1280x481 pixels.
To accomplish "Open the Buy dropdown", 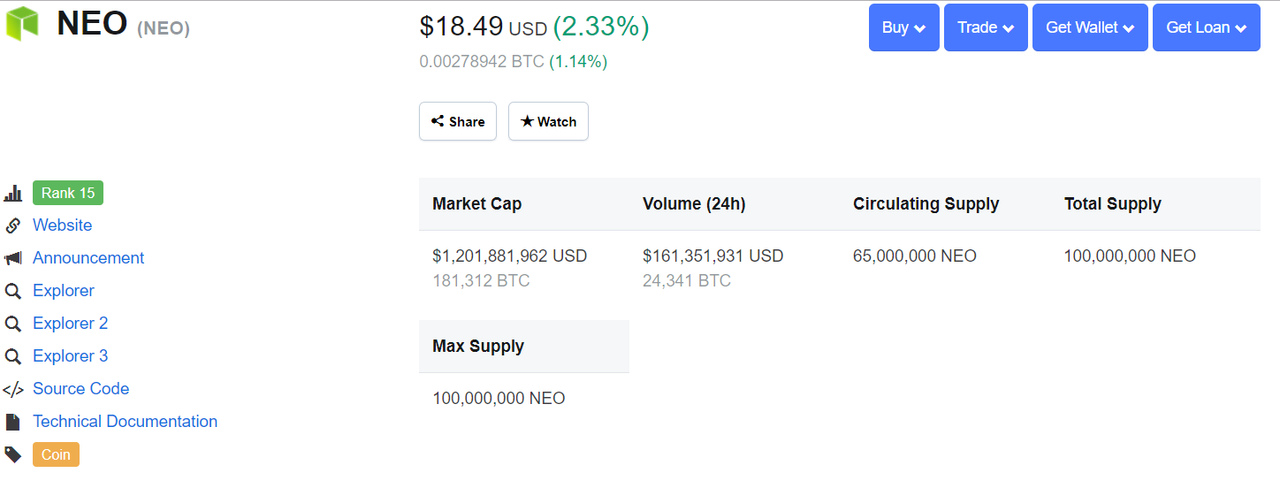I will (x=904, y=27).
